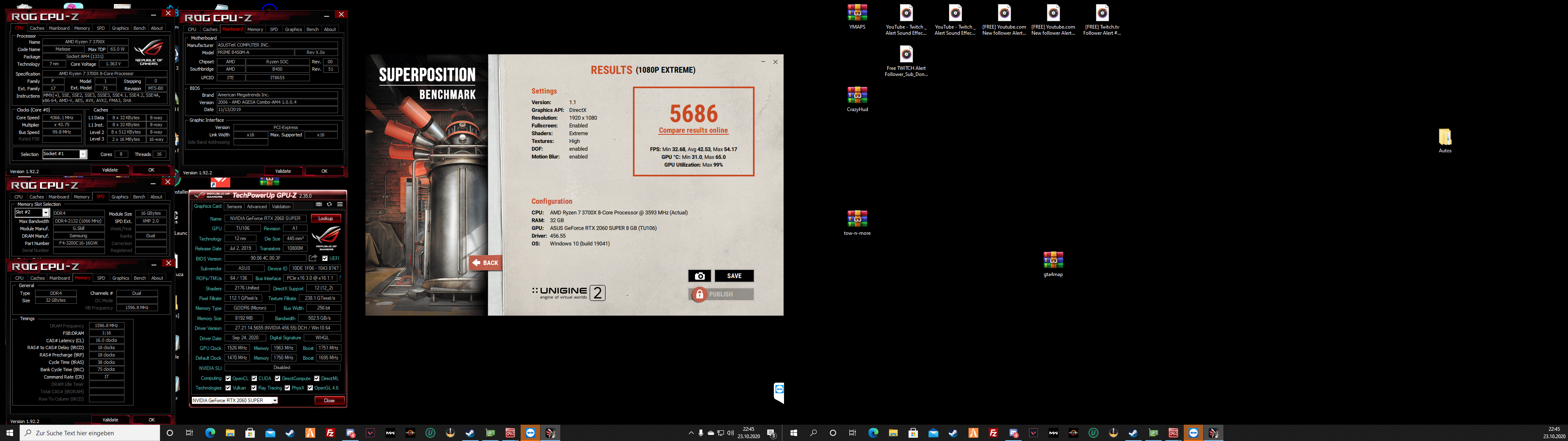Select the [FREE] Twitch.tv Follower Alert file
The image size is (1568, 441).
tap(1102, 20)
